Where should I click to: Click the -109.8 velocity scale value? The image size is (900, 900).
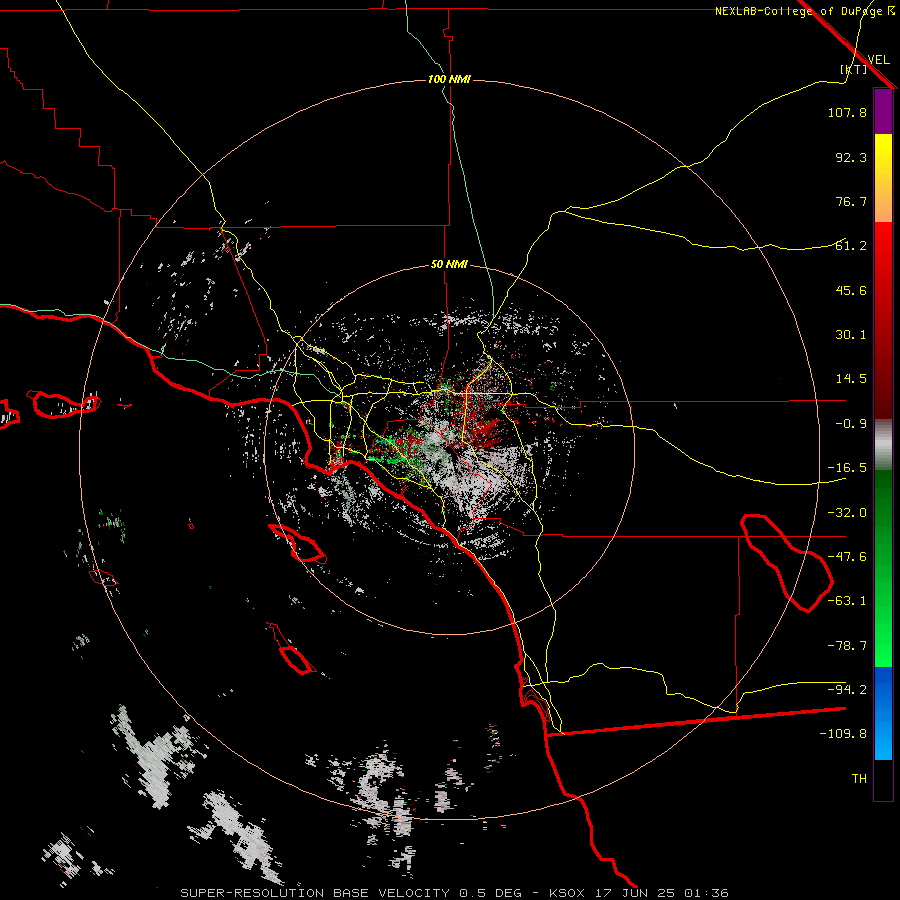(x=843, y=734)
